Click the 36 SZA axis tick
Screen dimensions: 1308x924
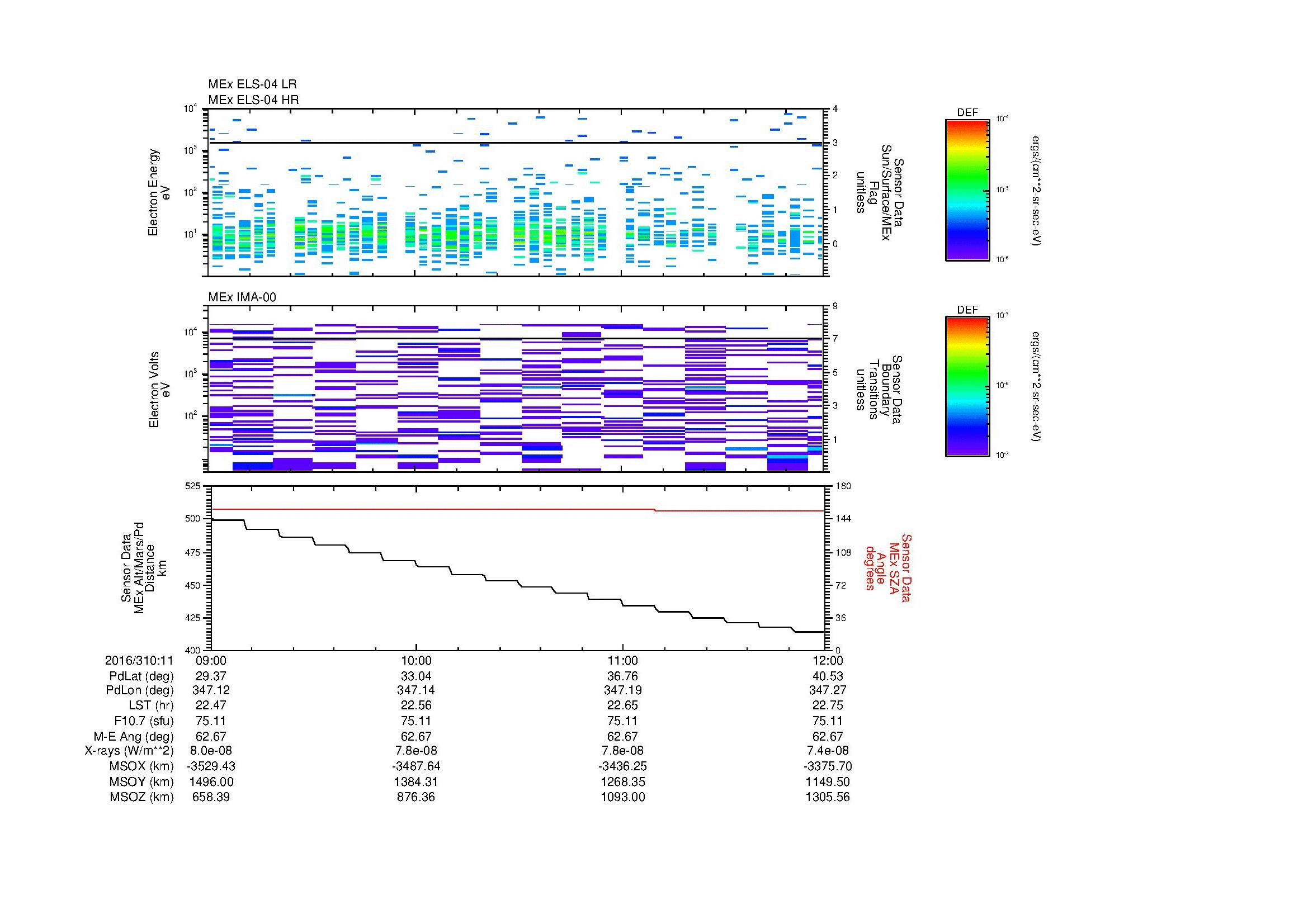pyautogui.click(x=841, y=618)
